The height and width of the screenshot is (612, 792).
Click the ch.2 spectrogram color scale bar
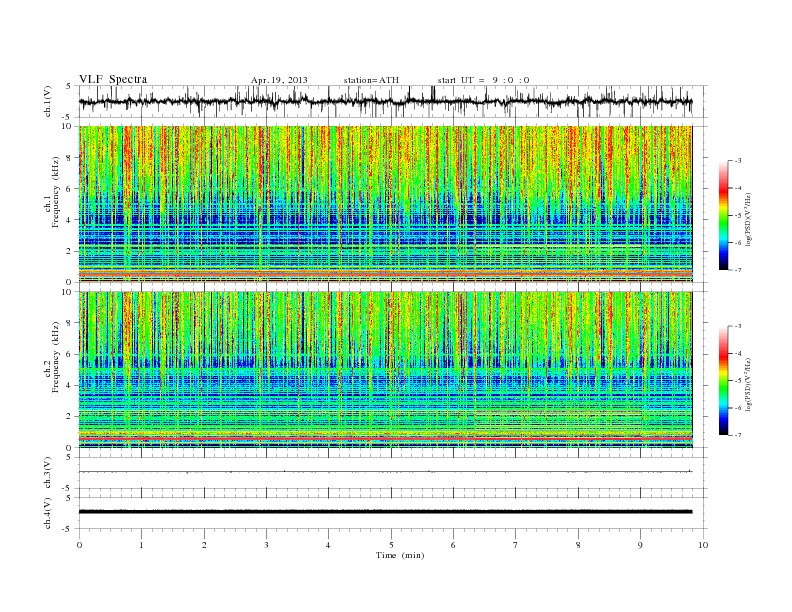click(x=723, y=380)
